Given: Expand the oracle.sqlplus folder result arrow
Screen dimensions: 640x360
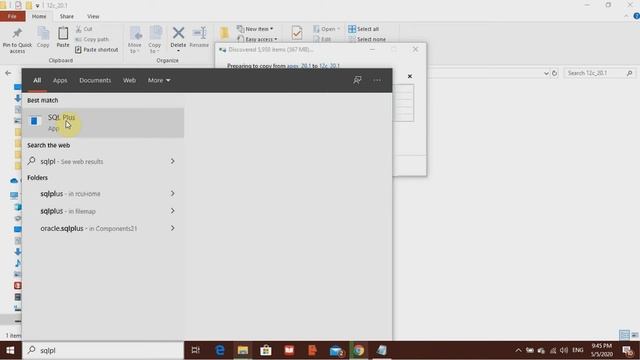Looking at the screenshot, I should (173, 228).
